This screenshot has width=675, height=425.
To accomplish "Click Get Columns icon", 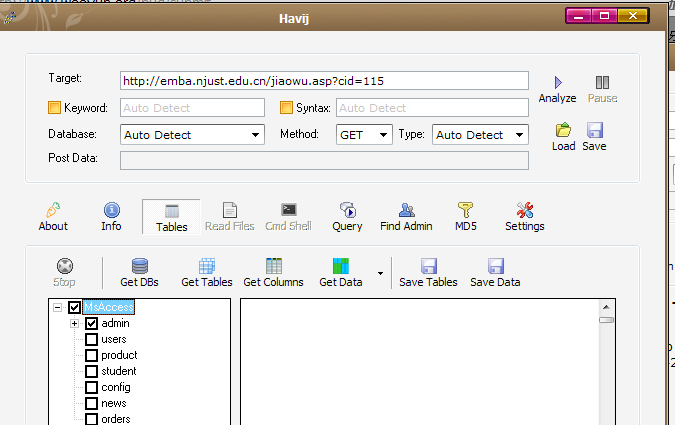I will click(x=274, y=266).
